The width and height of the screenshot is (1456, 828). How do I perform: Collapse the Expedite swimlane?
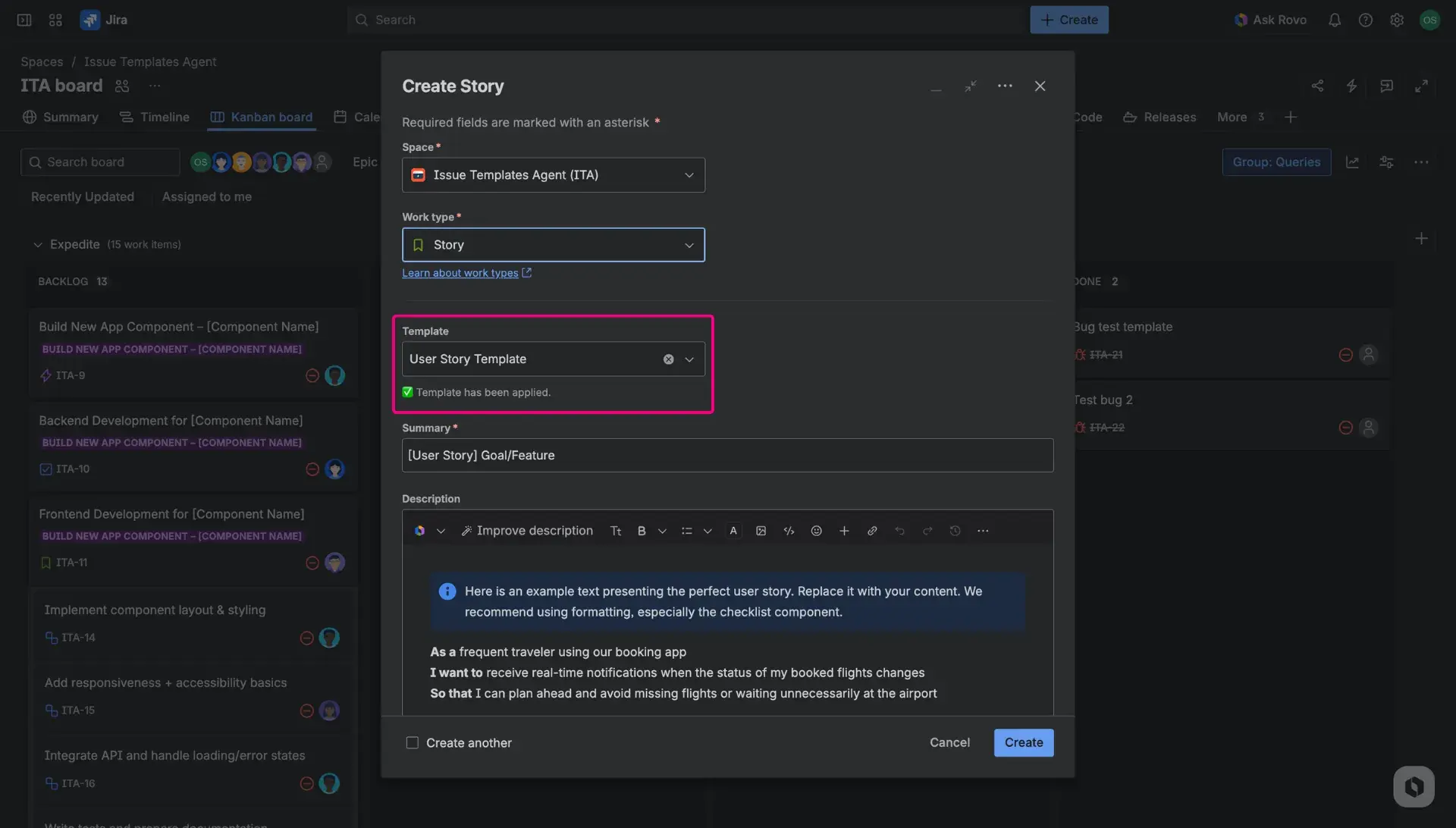(x=38, y=244)
